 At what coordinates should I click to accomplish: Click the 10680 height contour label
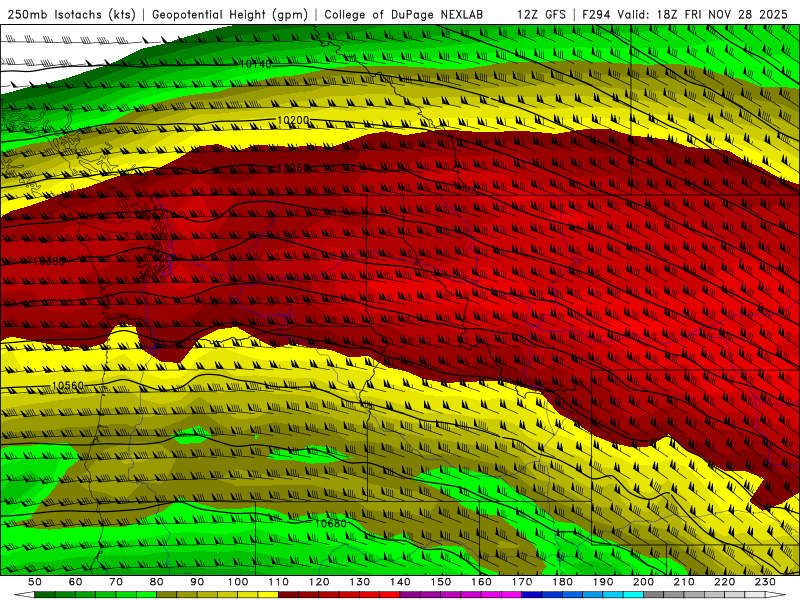point(331,523)
